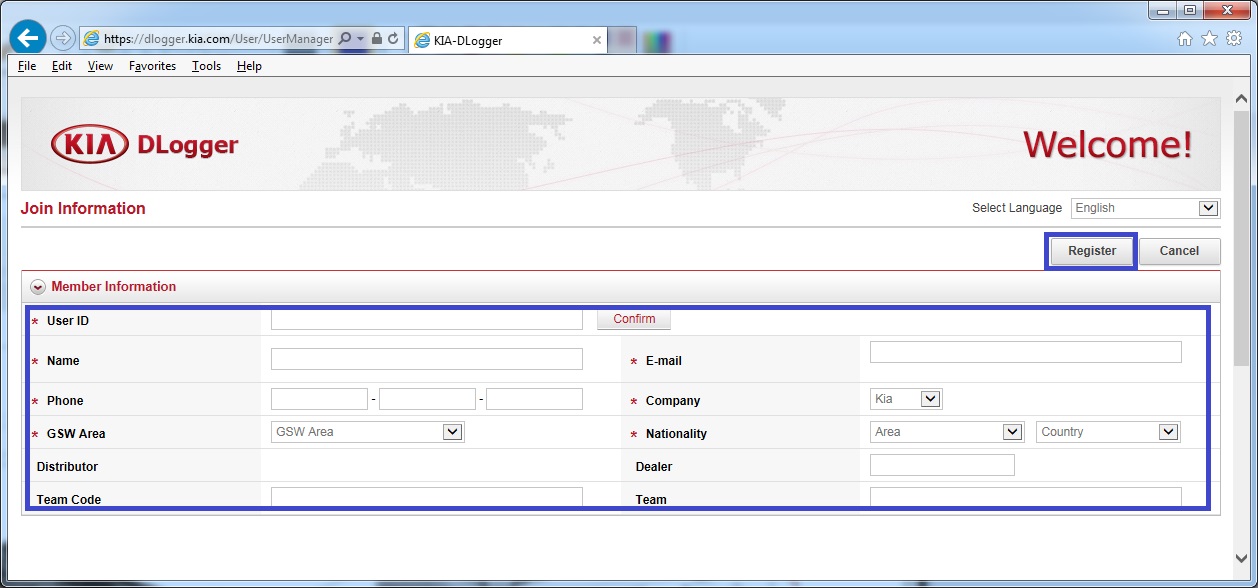The image size is (1258, 588).
Task: Open the Company dropdown showing Kia
Action: tap(906, 399)
